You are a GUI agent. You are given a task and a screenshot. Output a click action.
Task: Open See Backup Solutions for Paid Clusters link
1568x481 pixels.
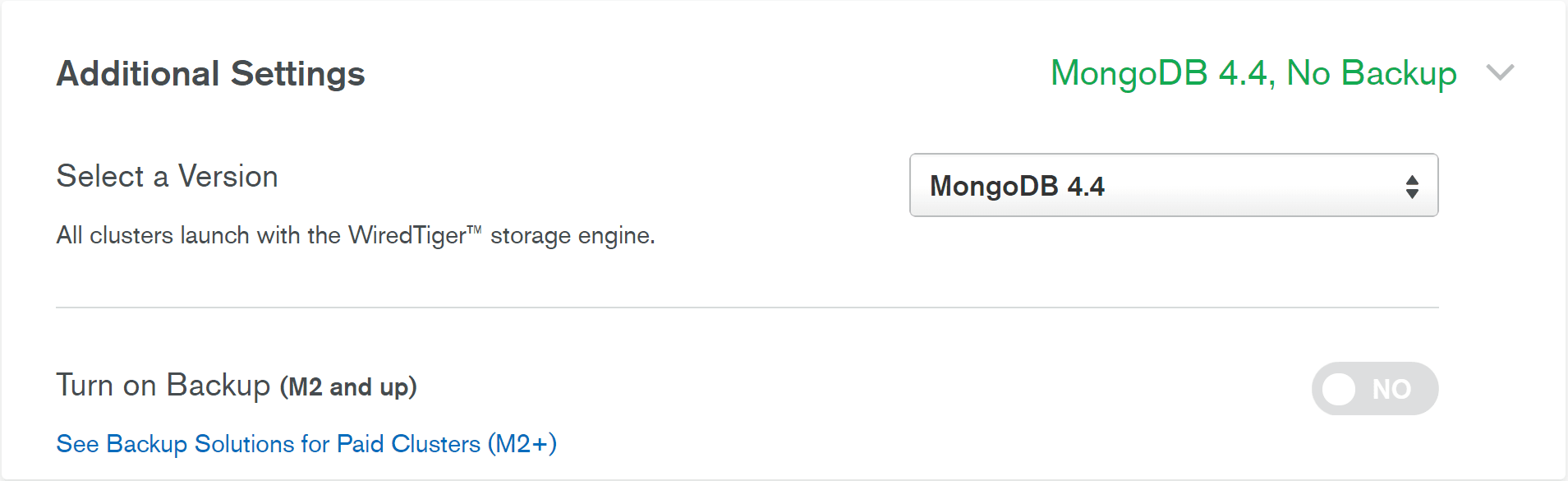[306, 444]
